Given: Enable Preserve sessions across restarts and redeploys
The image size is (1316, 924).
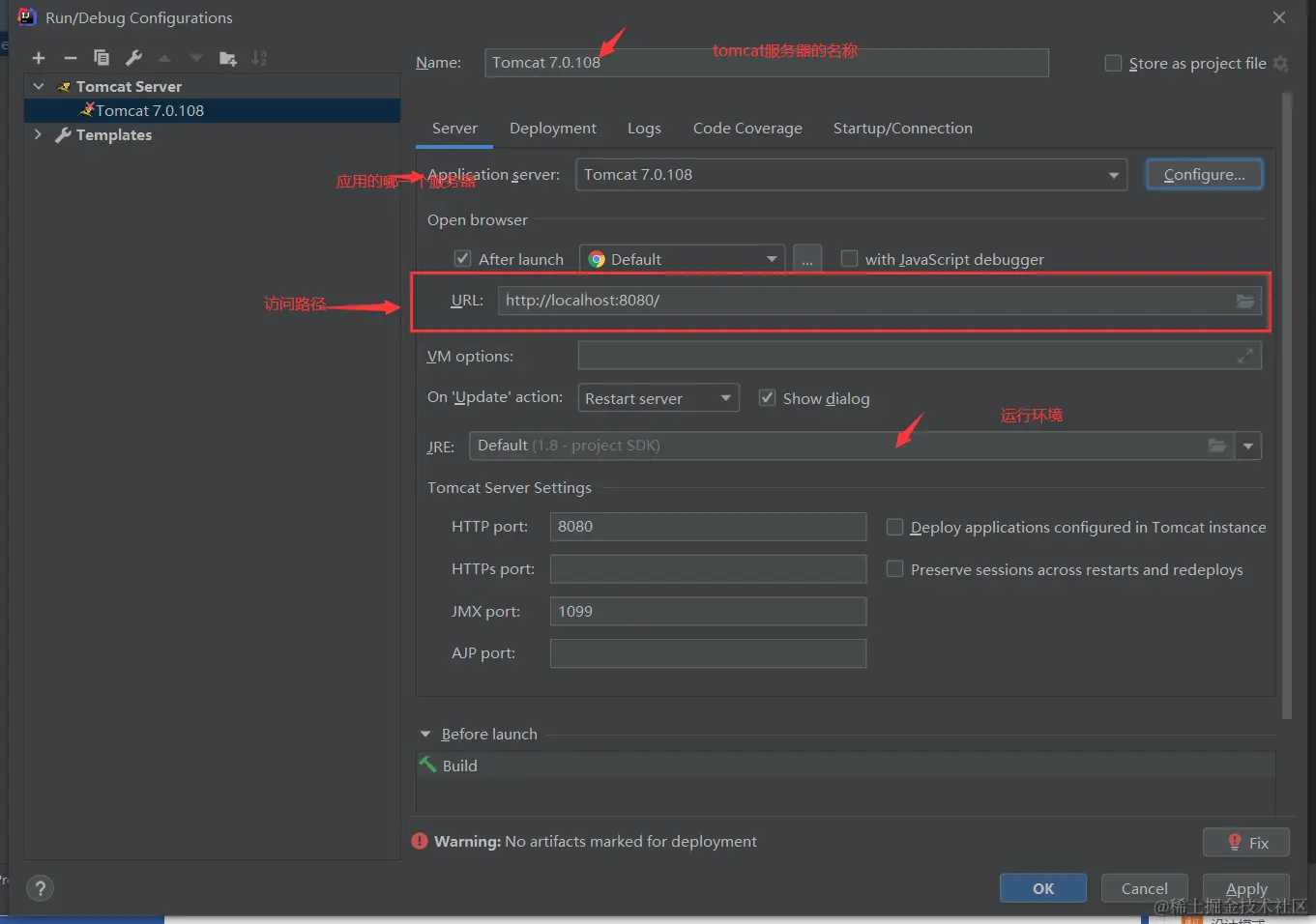Looking at the screenshot, I should coord(894,569).
